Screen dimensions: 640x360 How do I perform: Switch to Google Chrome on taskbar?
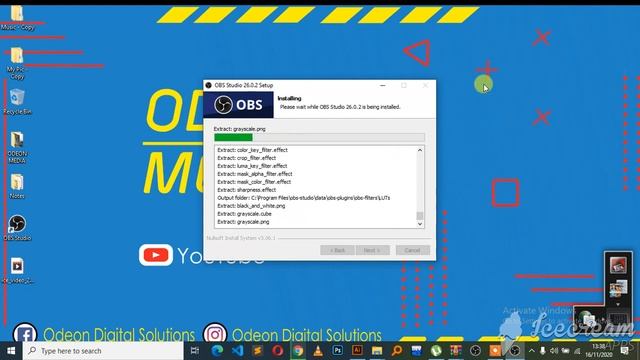coord(298,351)
